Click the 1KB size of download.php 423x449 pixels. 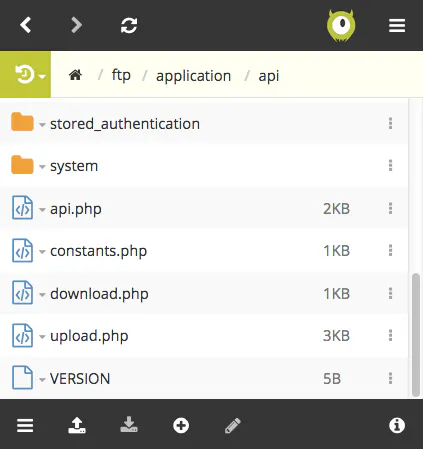(x=336, y=294)
